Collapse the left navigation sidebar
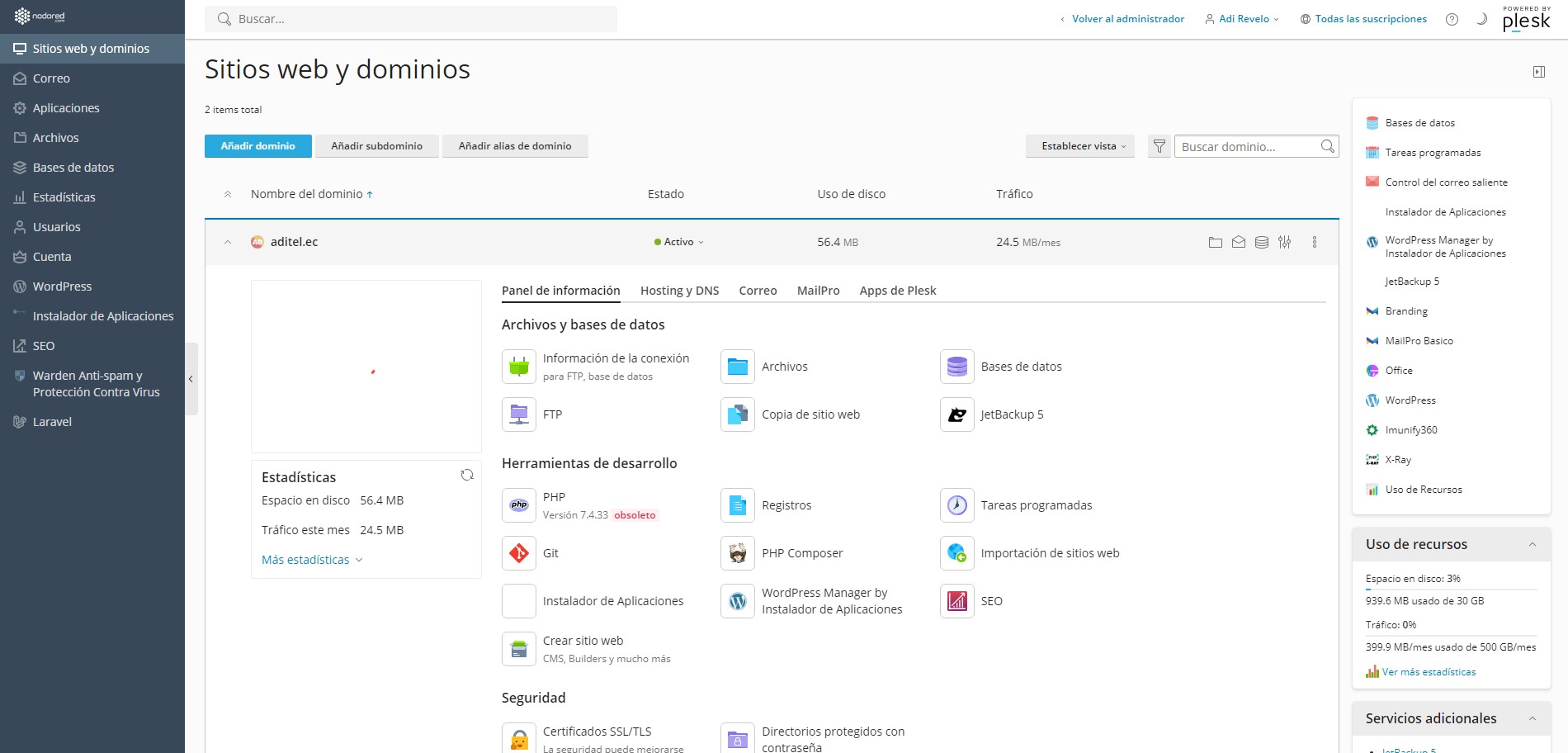The width and height of the screenshot is (1568, 753). pos(191,379)
